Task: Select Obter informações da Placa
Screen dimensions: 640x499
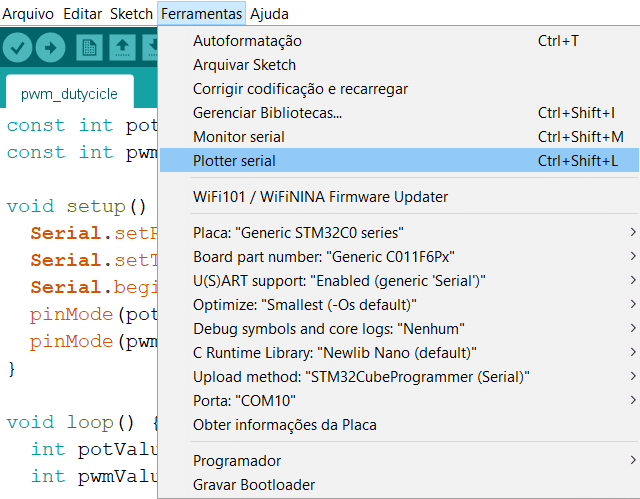Action: (284, 425)
